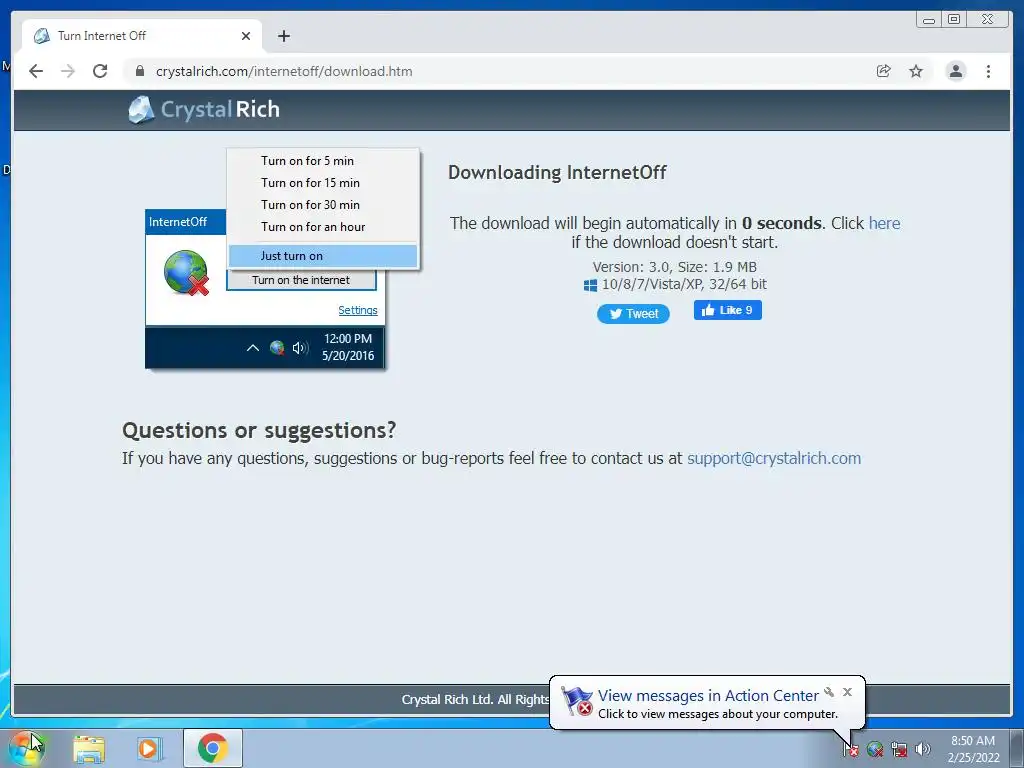Bookmark this page with the star icon
The width and height of the screenshot is (1024, 768).
916,71
